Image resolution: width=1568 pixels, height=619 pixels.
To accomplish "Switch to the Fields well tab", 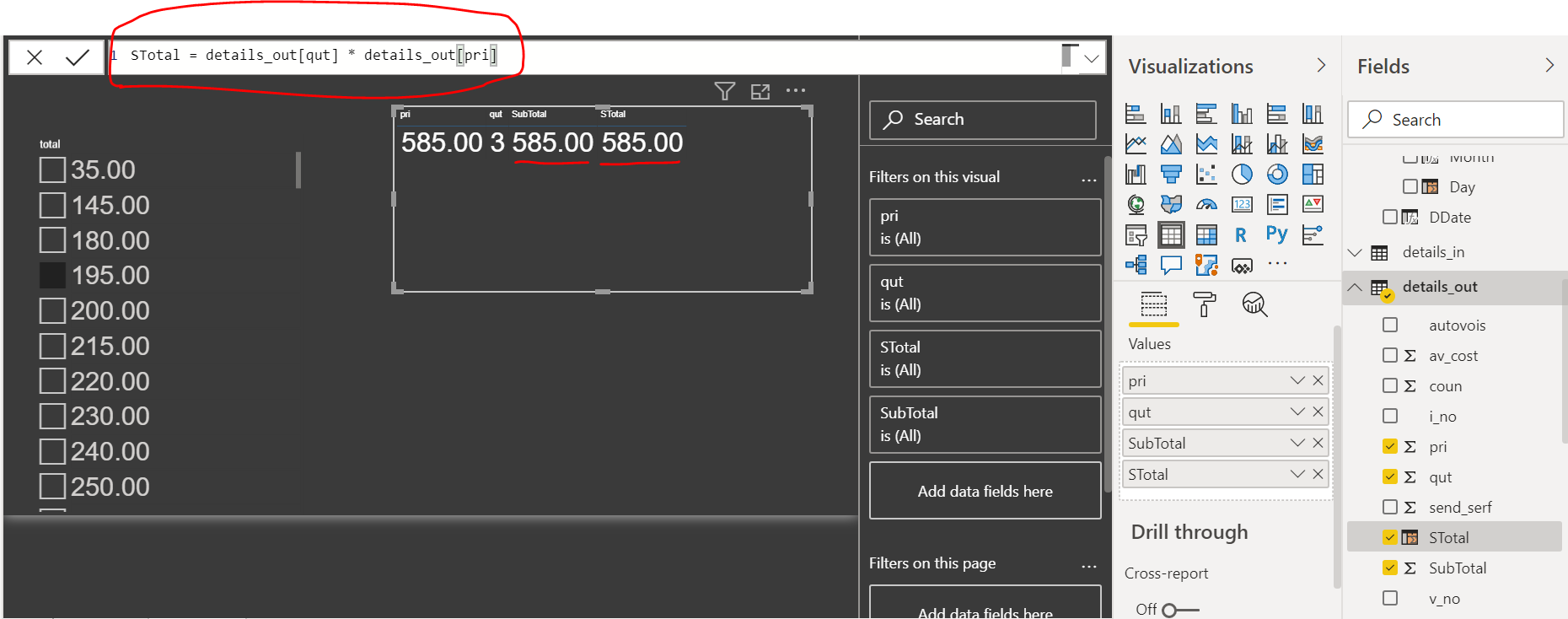I will pyautogui.click(x=1153, y=304).
